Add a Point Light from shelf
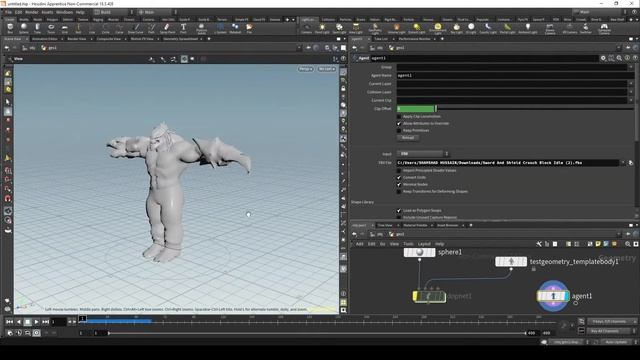This screenshot has height=360, width=640. (x=322, y=29)
